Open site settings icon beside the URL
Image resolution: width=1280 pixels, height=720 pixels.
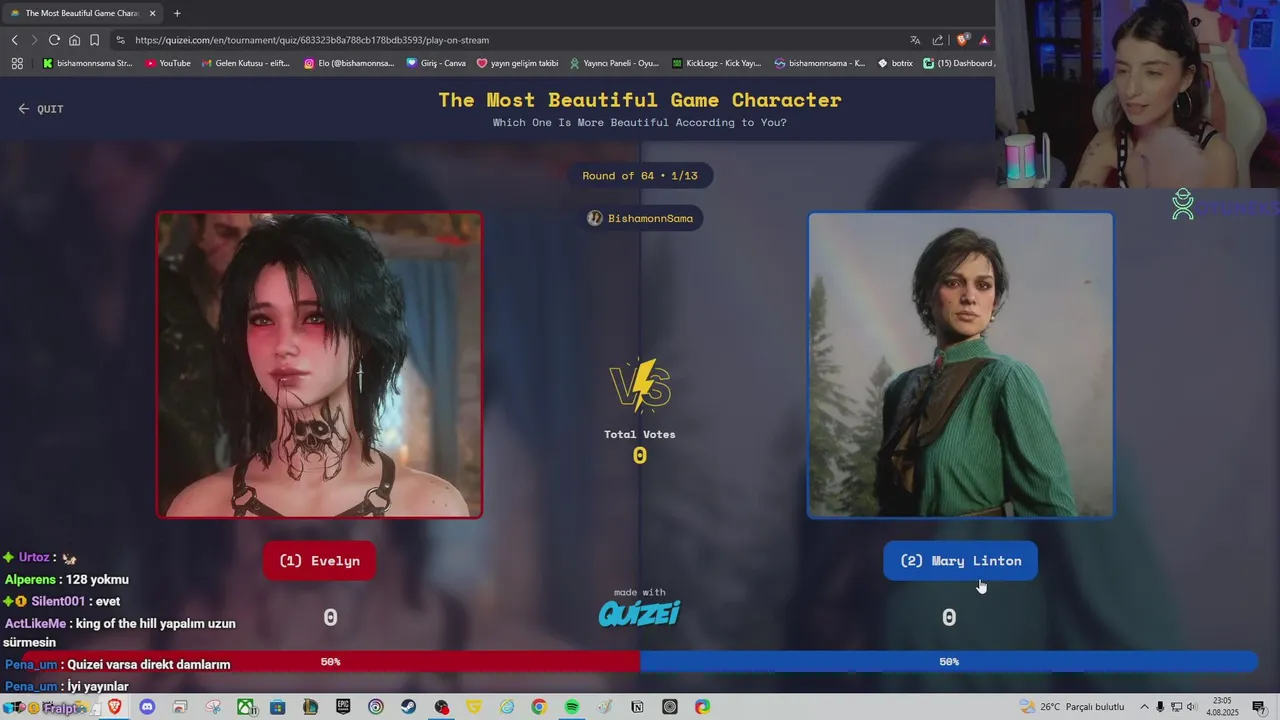(120, 40)
